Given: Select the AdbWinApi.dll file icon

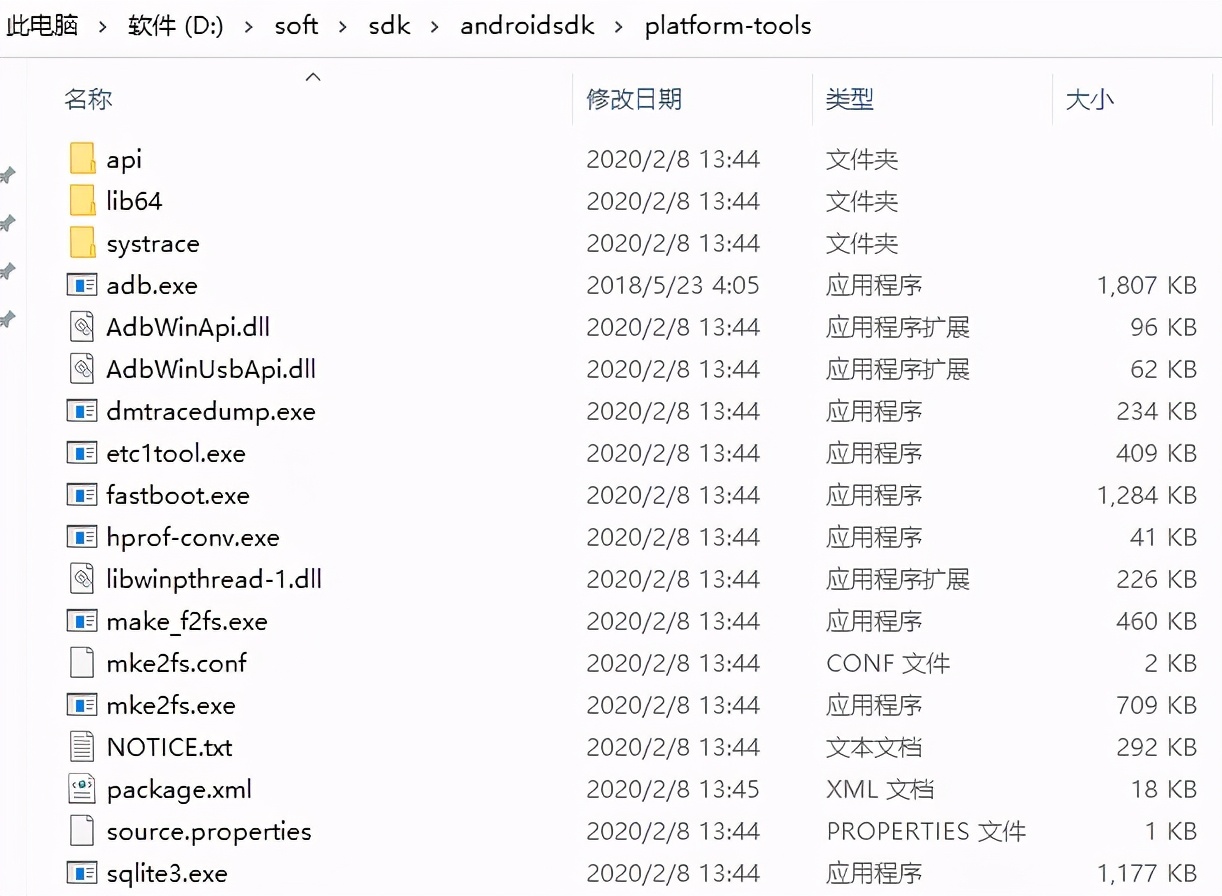Looking at the screenshot, I should [82, 327].
